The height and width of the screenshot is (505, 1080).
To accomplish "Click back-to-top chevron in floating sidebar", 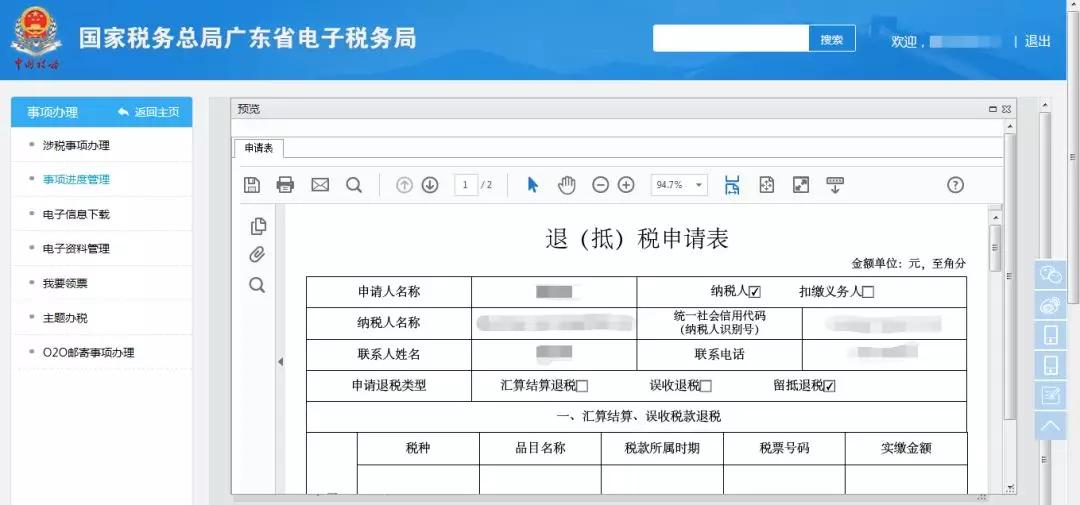I will [1050, 426].
